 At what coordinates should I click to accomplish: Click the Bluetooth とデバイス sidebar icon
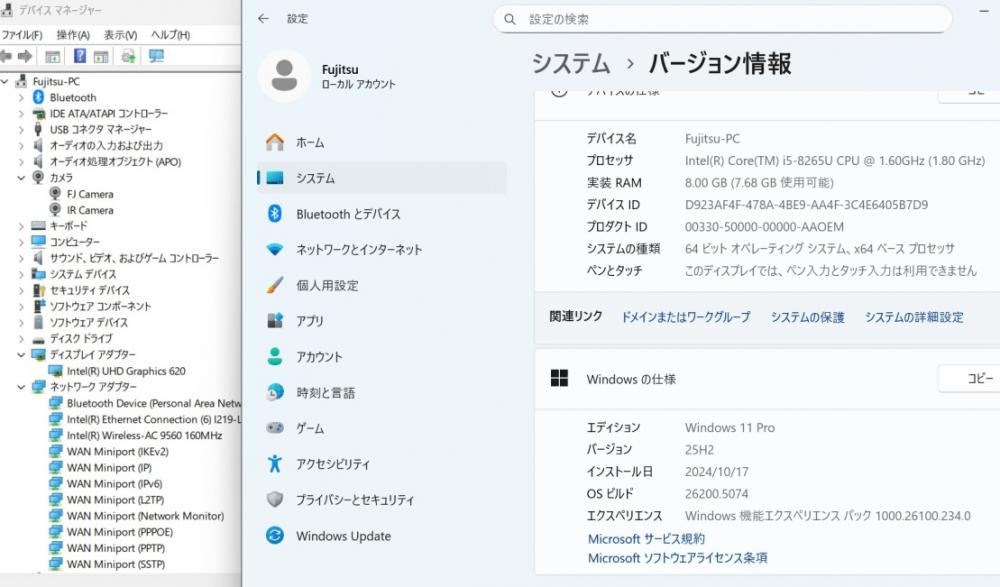point(275,214)
